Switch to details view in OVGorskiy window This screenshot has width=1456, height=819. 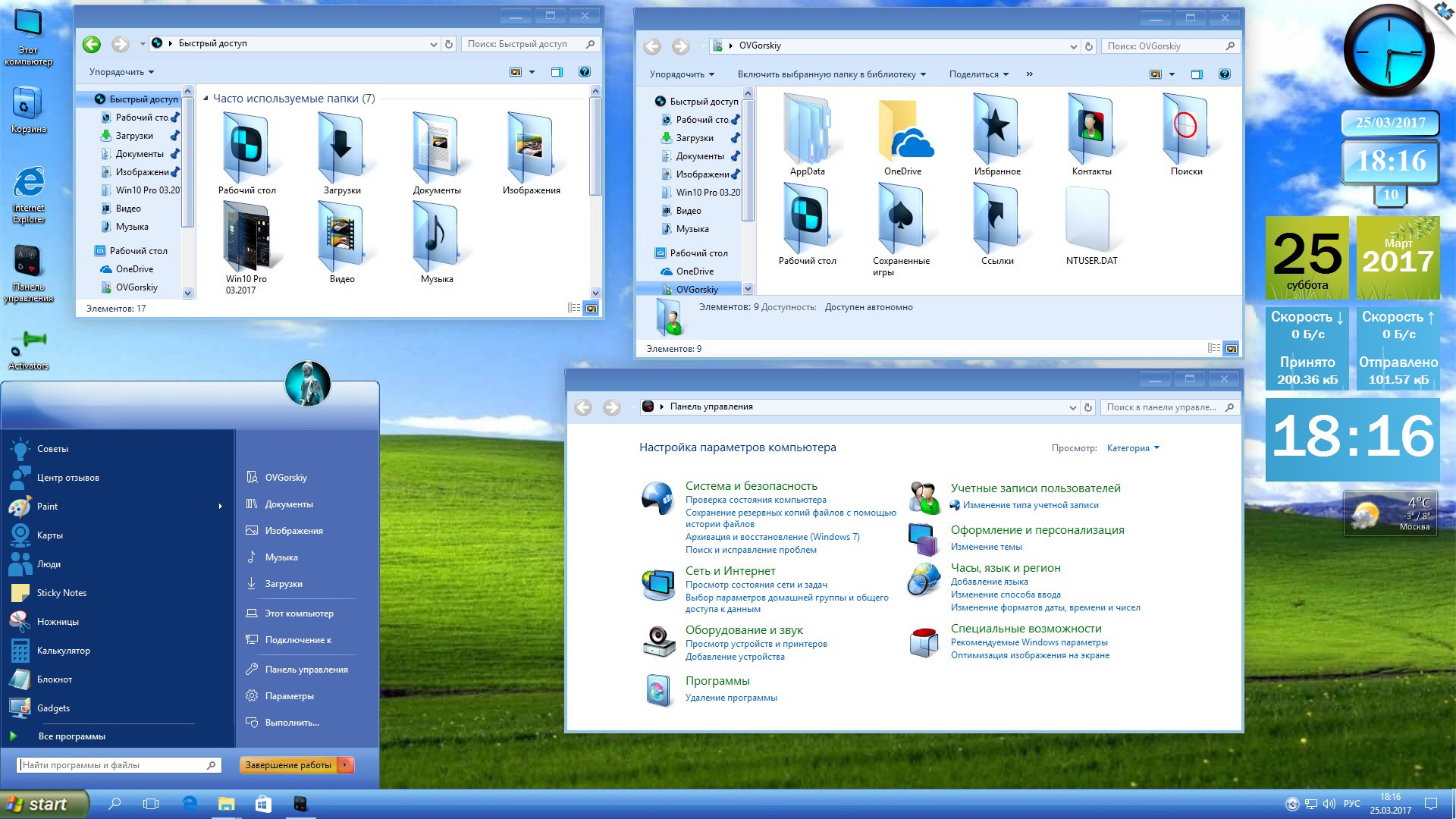tap(1214, 348)
